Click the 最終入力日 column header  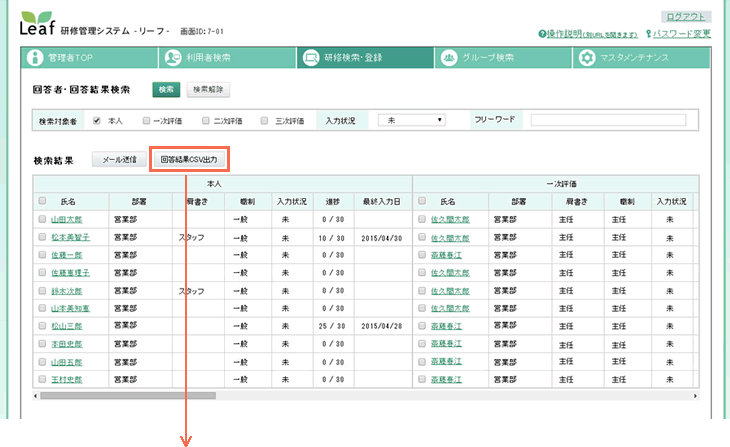[382, 202]
